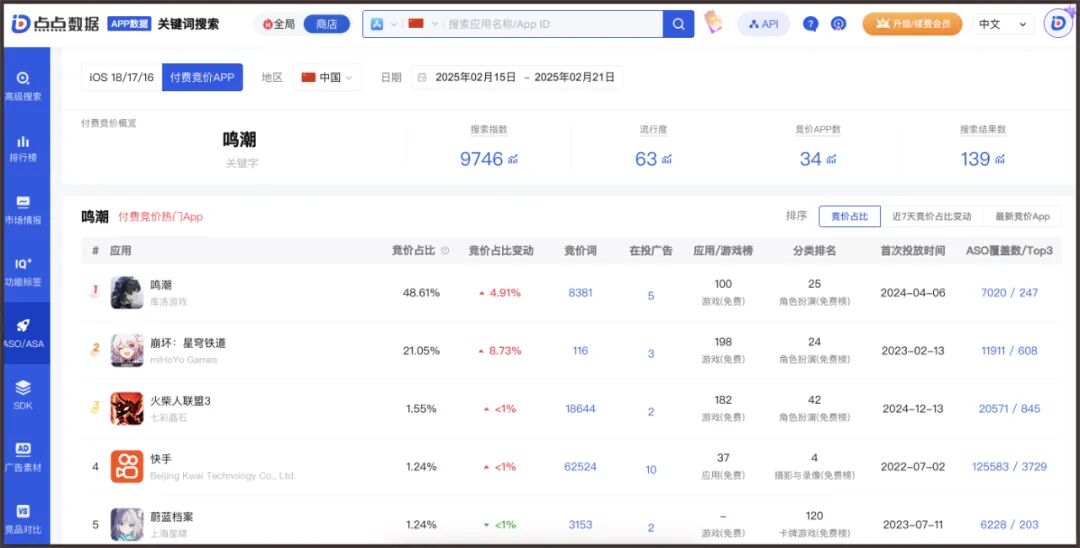Screen dimensions: 1080x548
Task: Click the blue search magnifier button
Action: (678, 24)
